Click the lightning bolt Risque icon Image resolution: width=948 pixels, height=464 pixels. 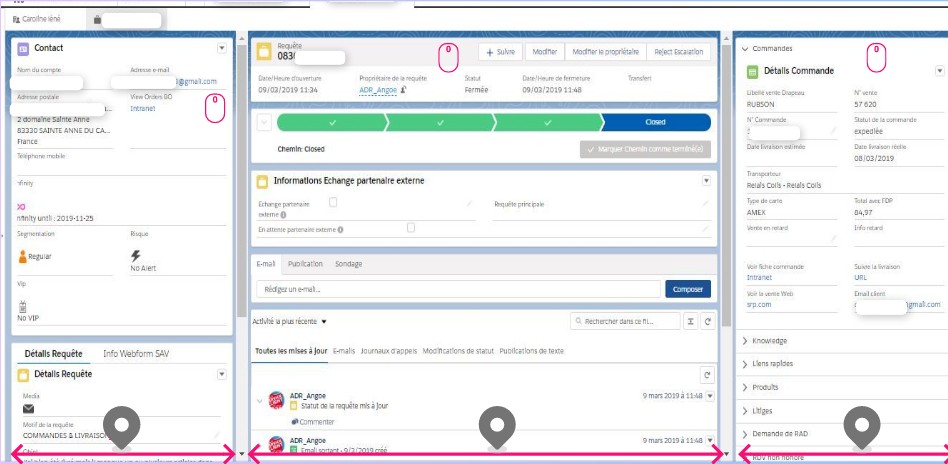[x=135, y=256]
